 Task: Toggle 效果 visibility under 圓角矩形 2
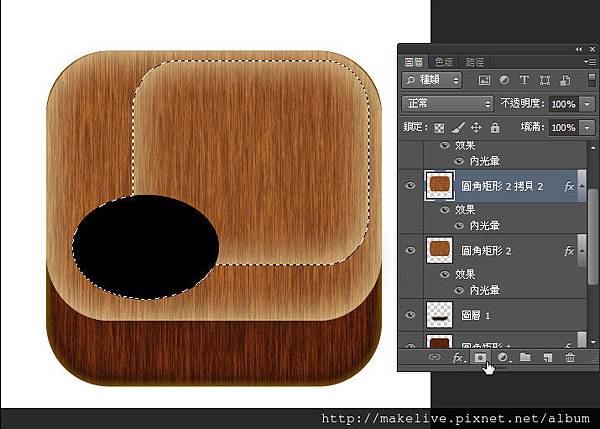[445, 274]
